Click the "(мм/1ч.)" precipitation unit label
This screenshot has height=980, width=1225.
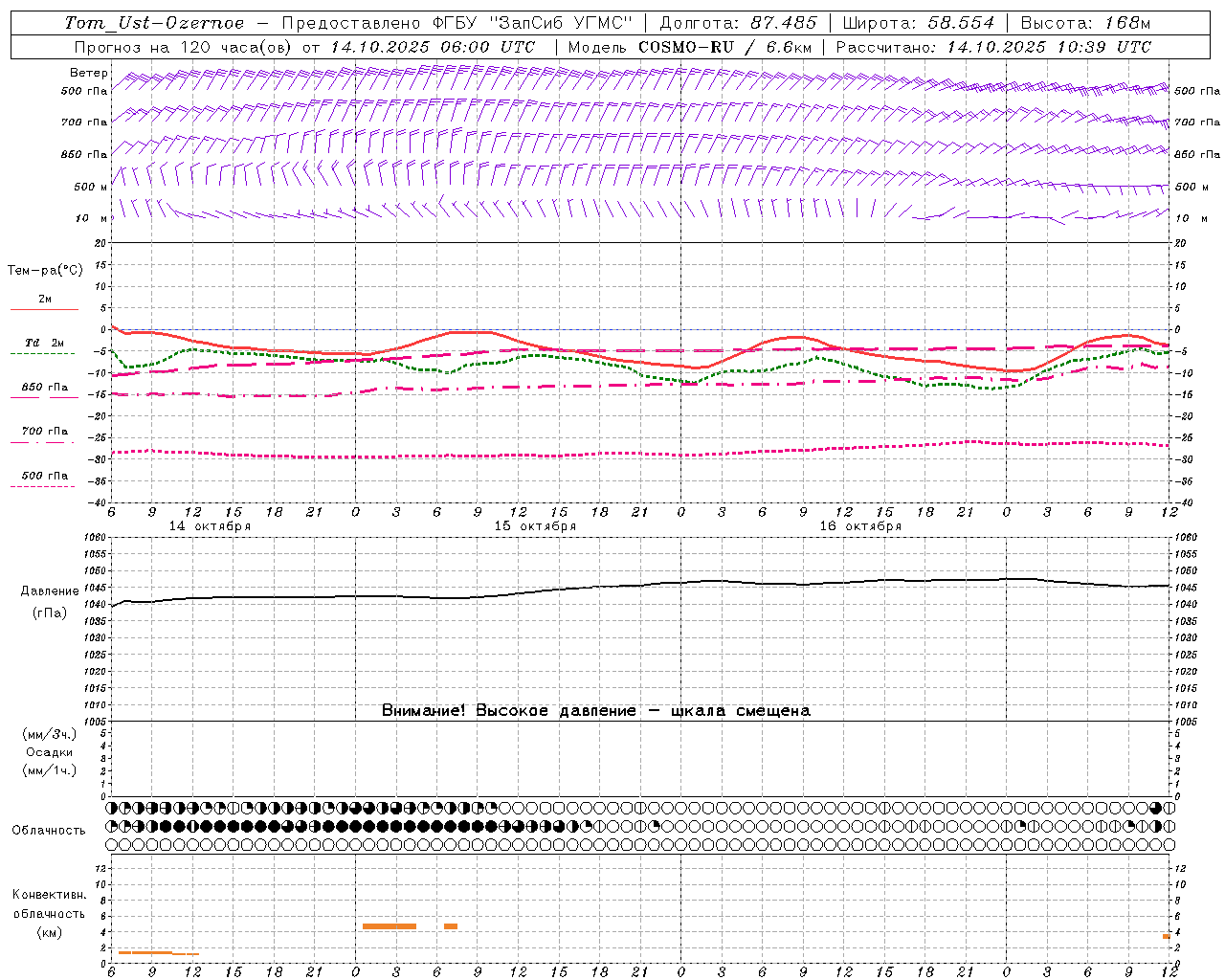click(x=50, y=770)
